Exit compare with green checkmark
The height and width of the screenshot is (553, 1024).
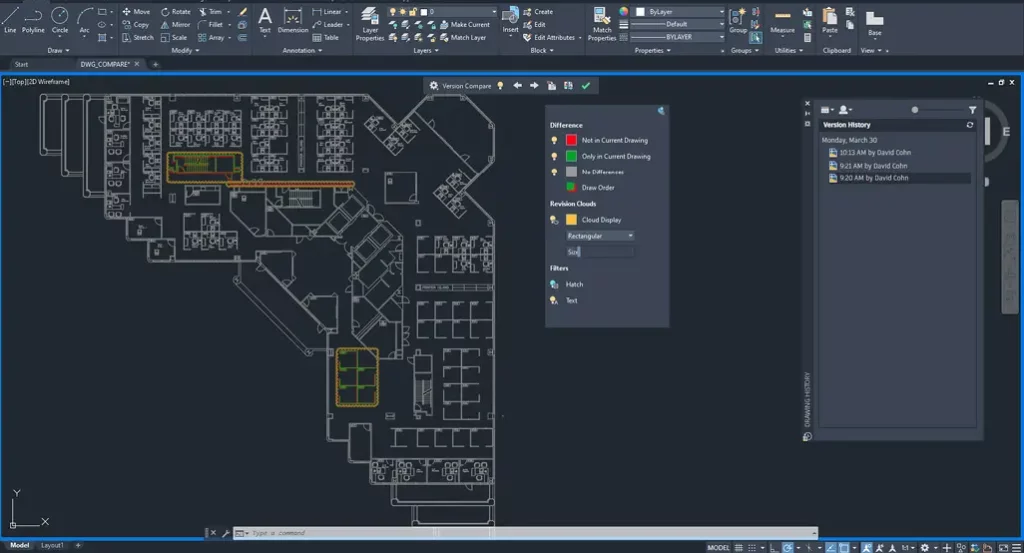pos(586,86)
